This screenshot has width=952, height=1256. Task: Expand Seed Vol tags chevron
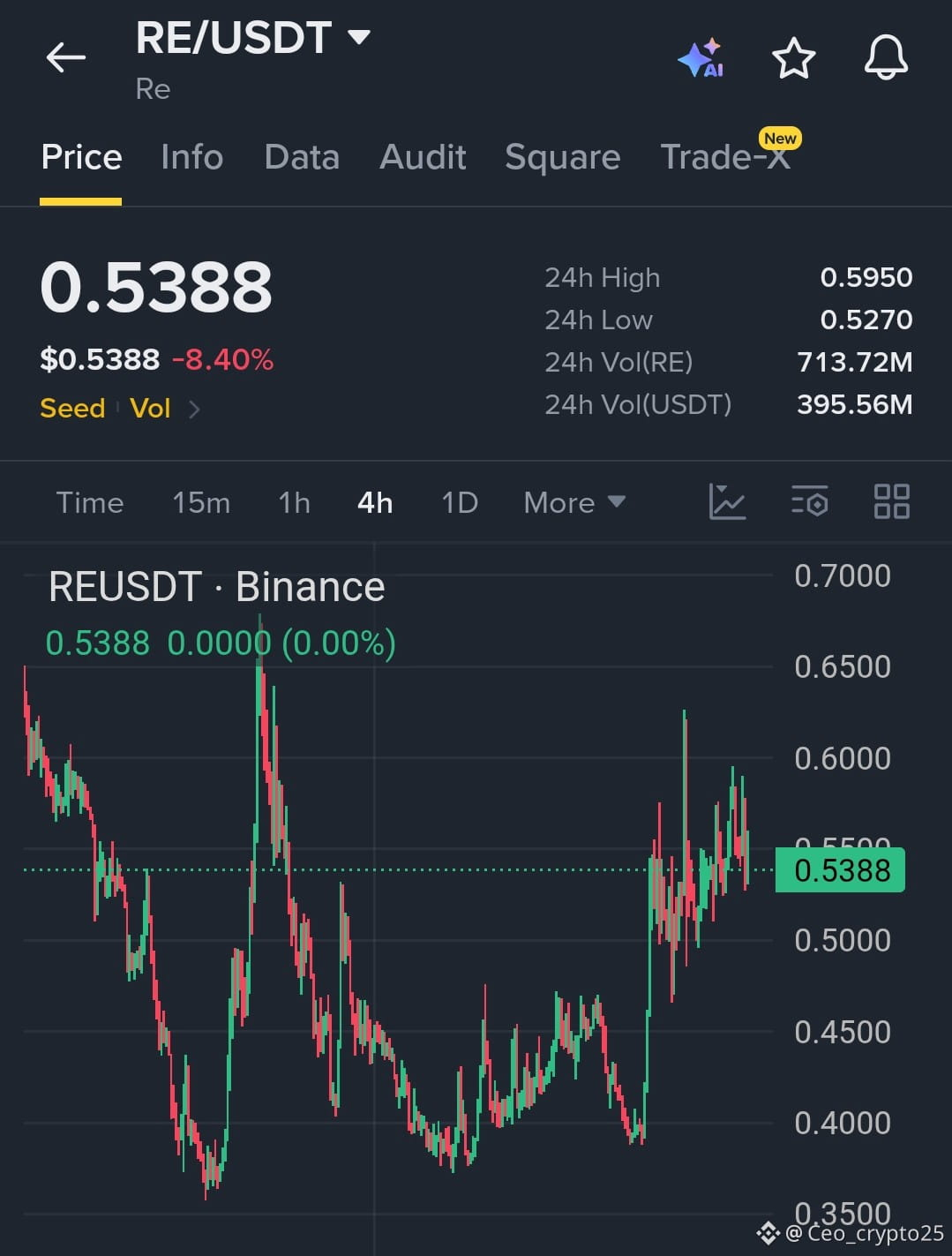tap(195, 409)
